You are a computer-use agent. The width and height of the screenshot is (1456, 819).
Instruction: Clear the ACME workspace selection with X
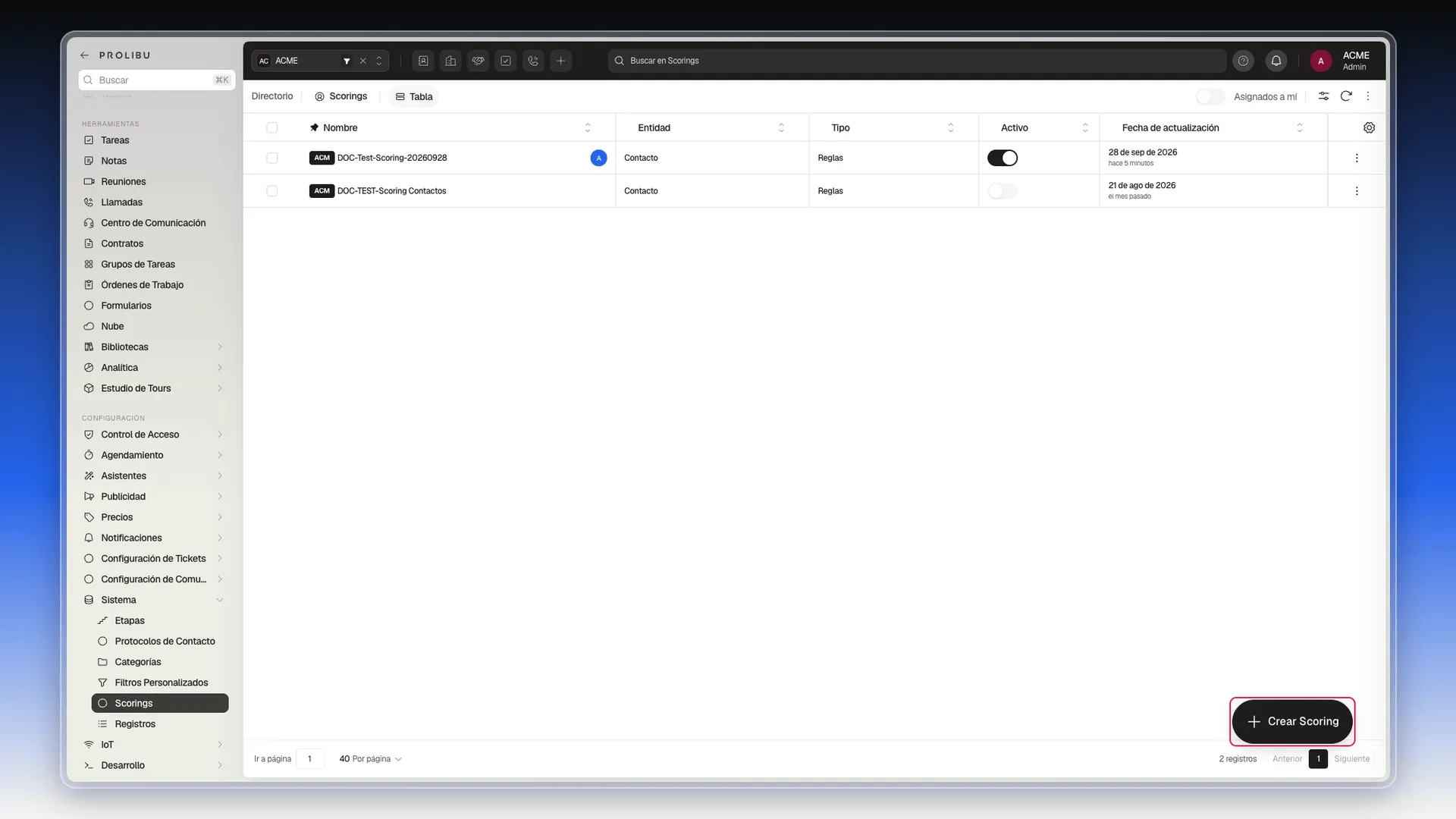363,61
